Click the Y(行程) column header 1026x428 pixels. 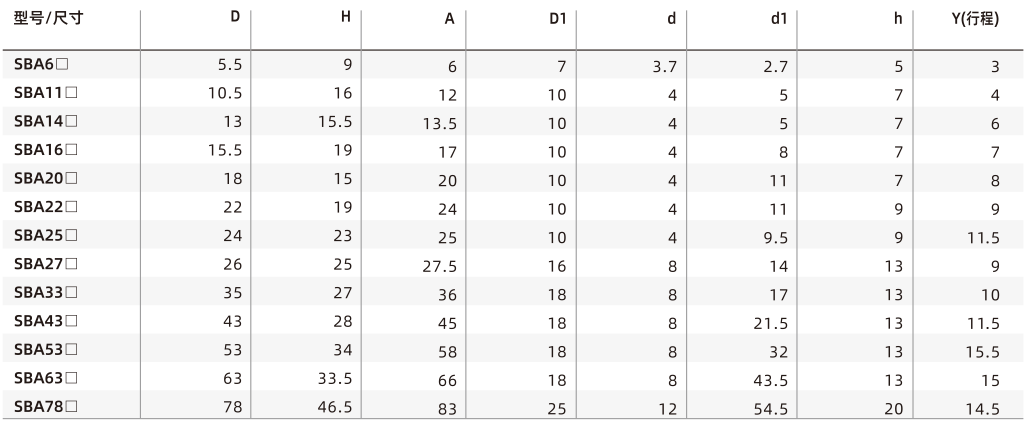[974, 19]
